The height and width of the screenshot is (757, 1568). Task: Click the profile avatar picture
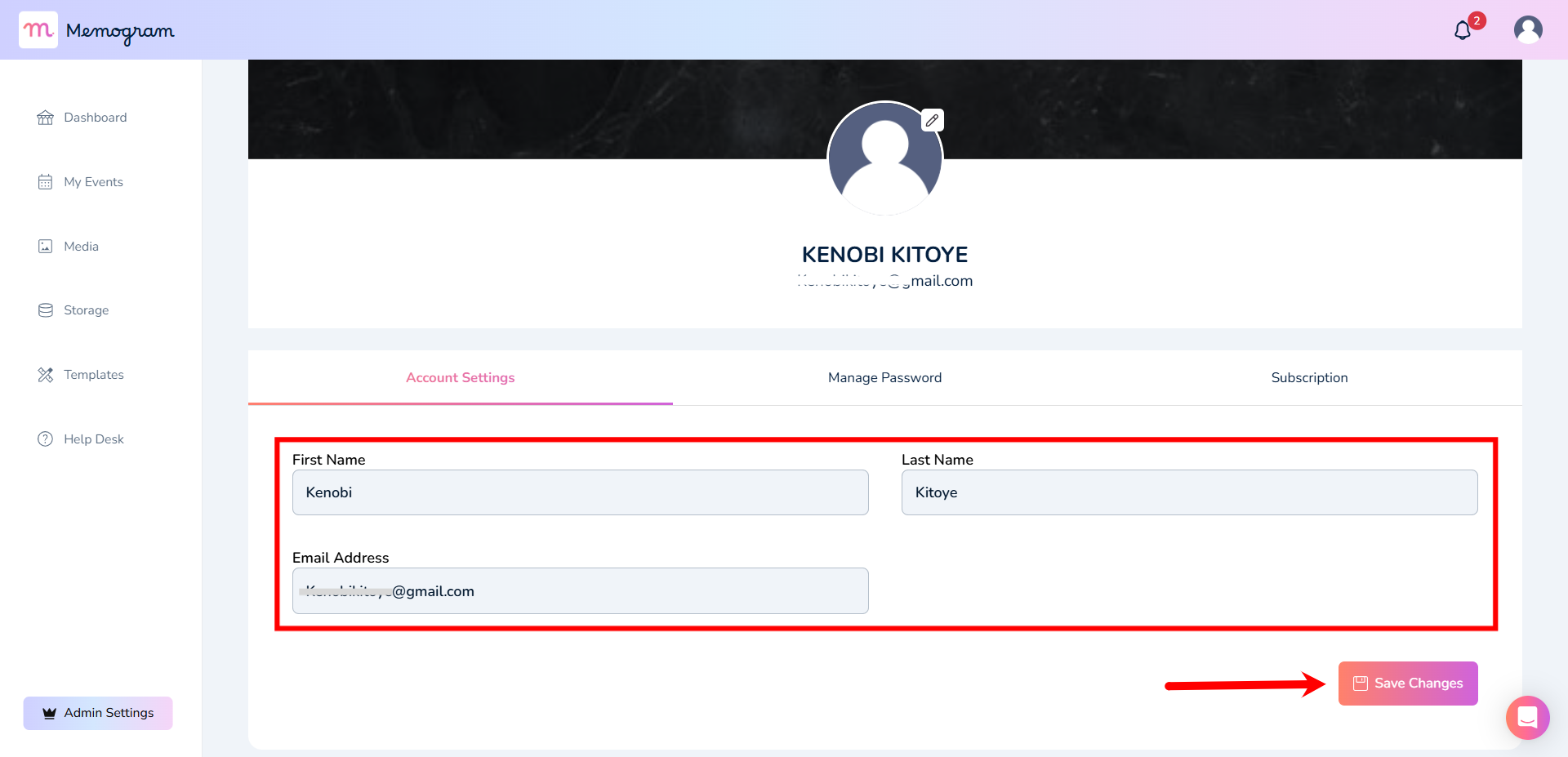coord(885,158)
